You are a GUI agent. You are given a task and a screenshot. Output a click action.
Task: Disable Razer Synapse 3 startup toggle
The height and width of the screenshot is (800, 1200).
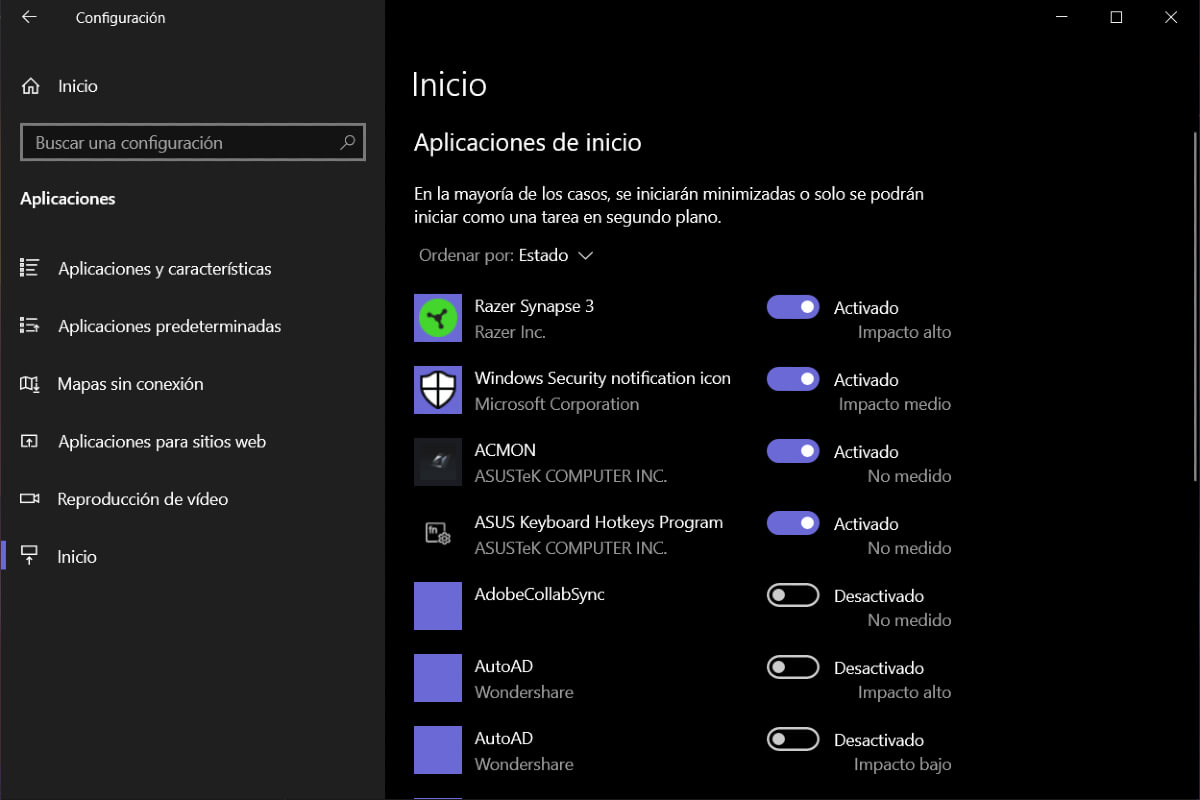(793, 307)
